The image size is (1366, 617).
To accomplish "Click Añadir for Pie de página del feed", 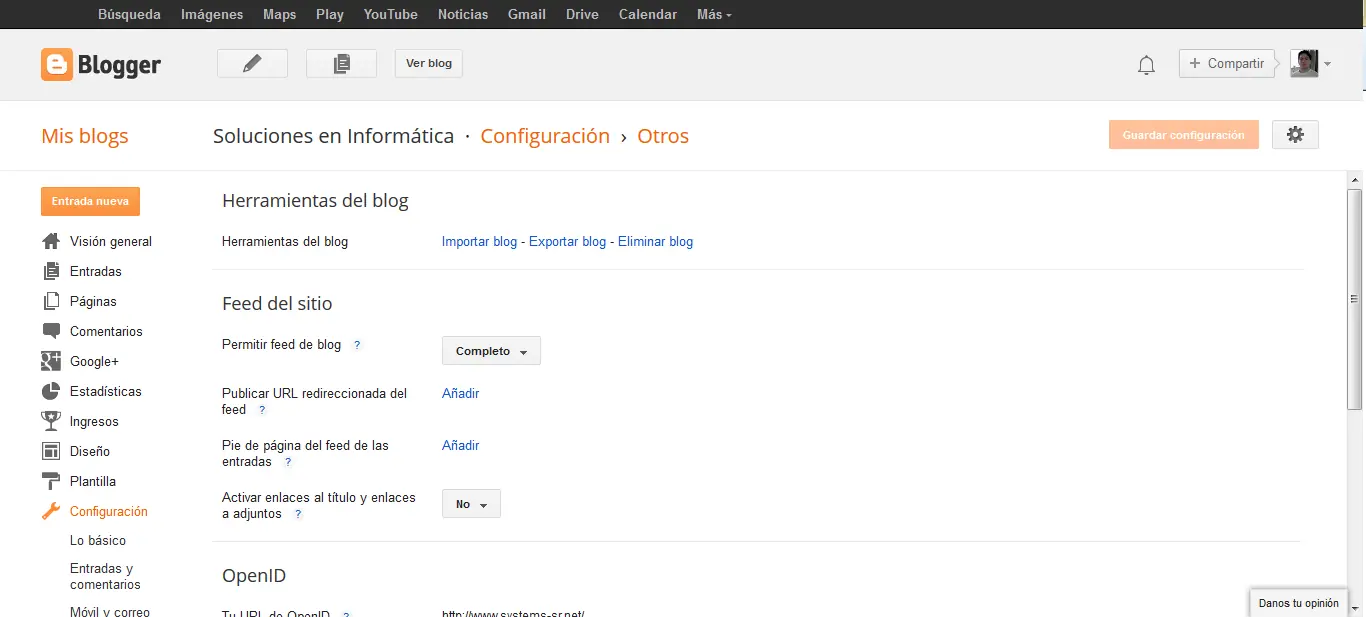I will point(461,445).
